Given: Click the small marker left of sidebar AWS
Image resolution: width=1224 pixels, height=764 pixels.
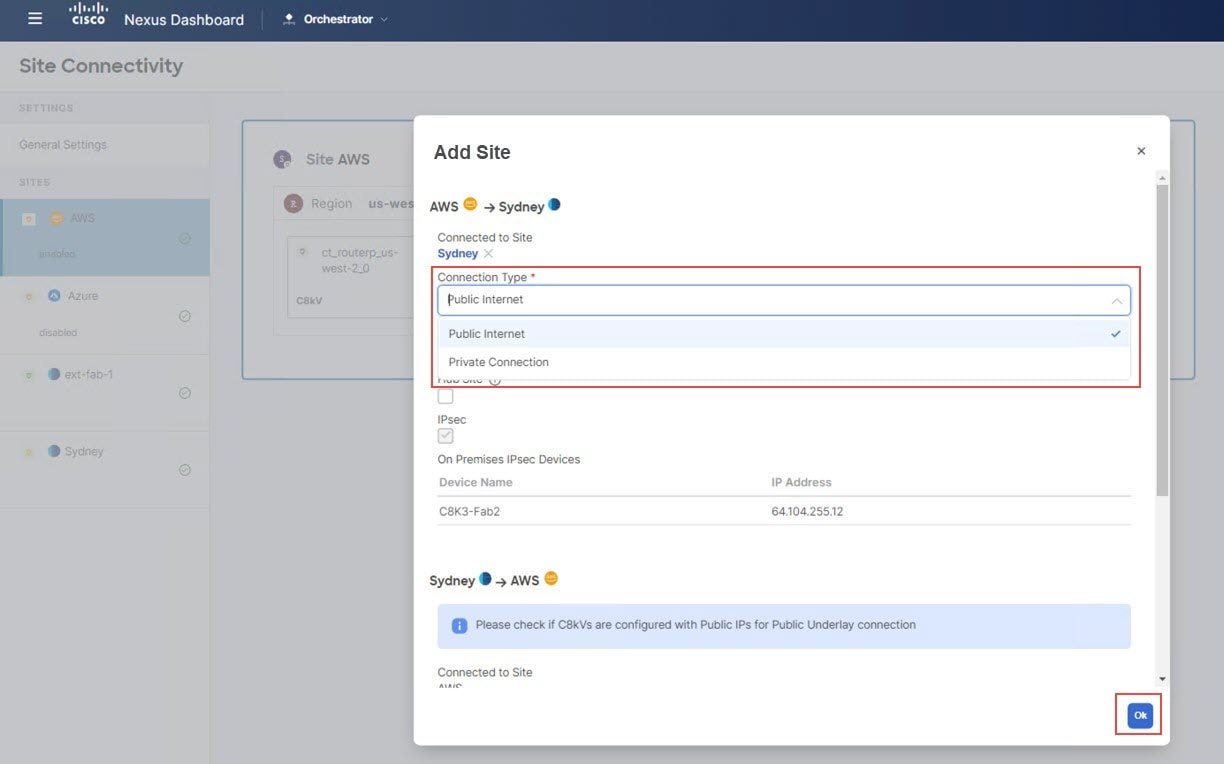Looking at the screenshot, I should (29, 219).
